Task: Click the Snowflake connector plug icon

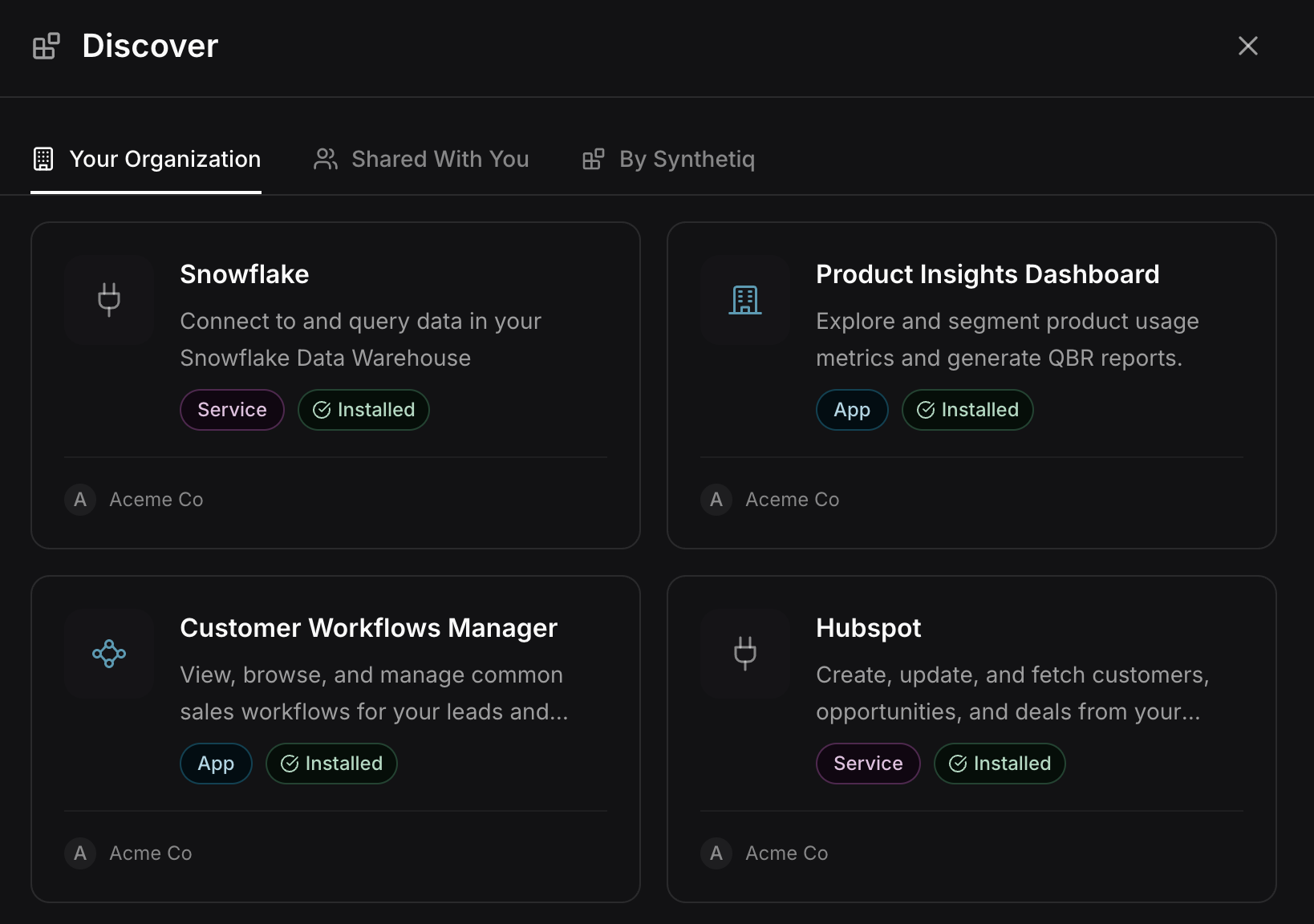Action: pos(108,300)
